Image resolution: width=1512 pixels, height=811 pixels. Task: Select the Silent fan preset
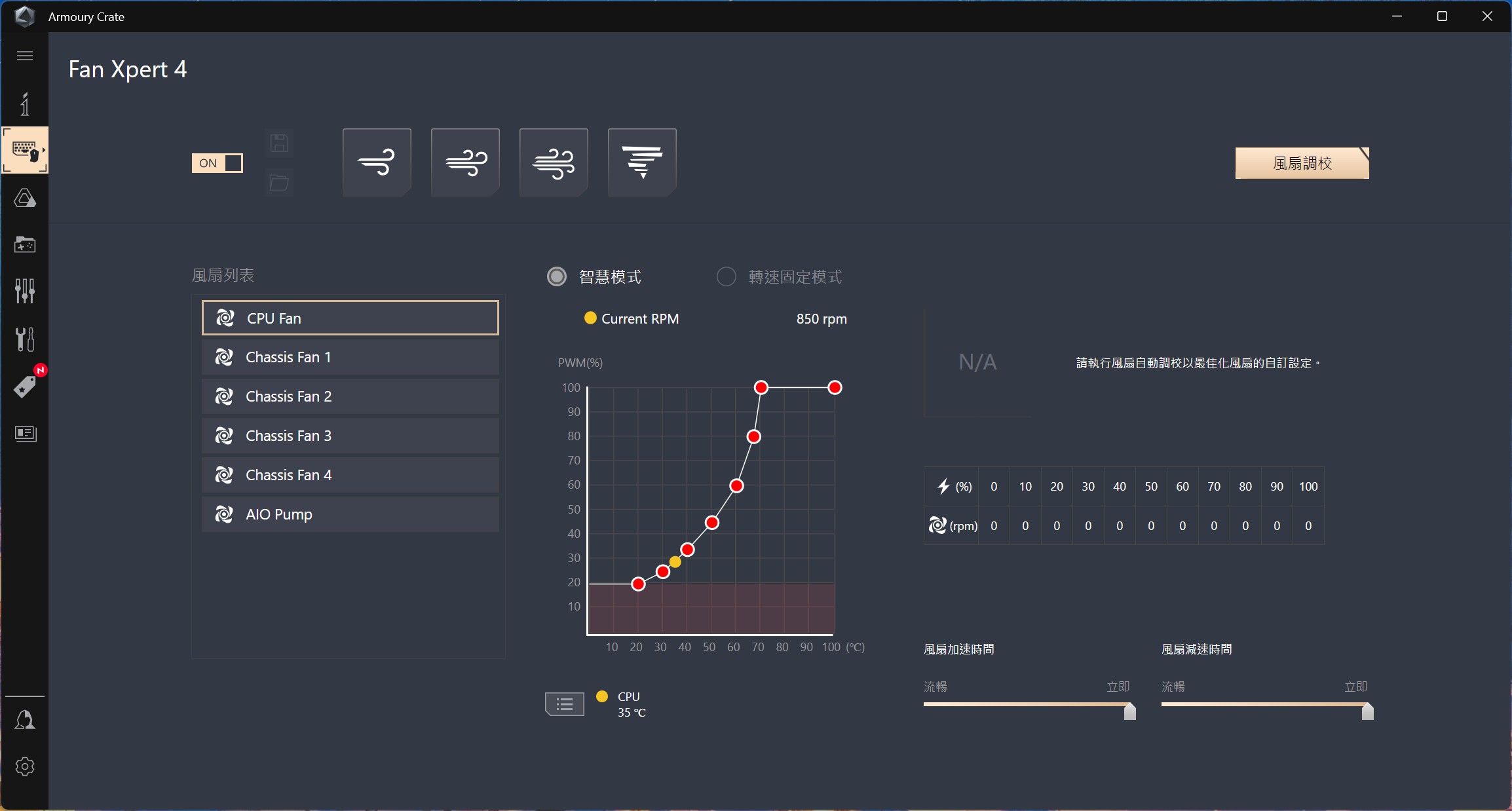[377, 162]
